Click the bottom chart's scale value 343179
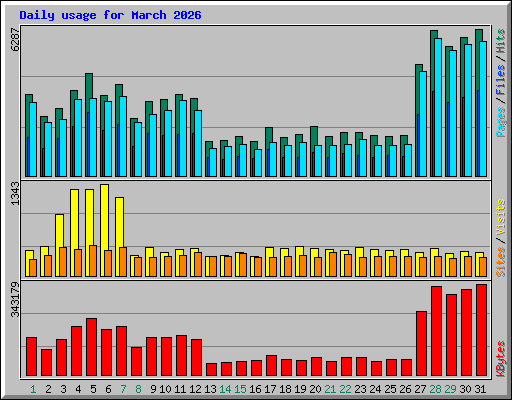 15,300
